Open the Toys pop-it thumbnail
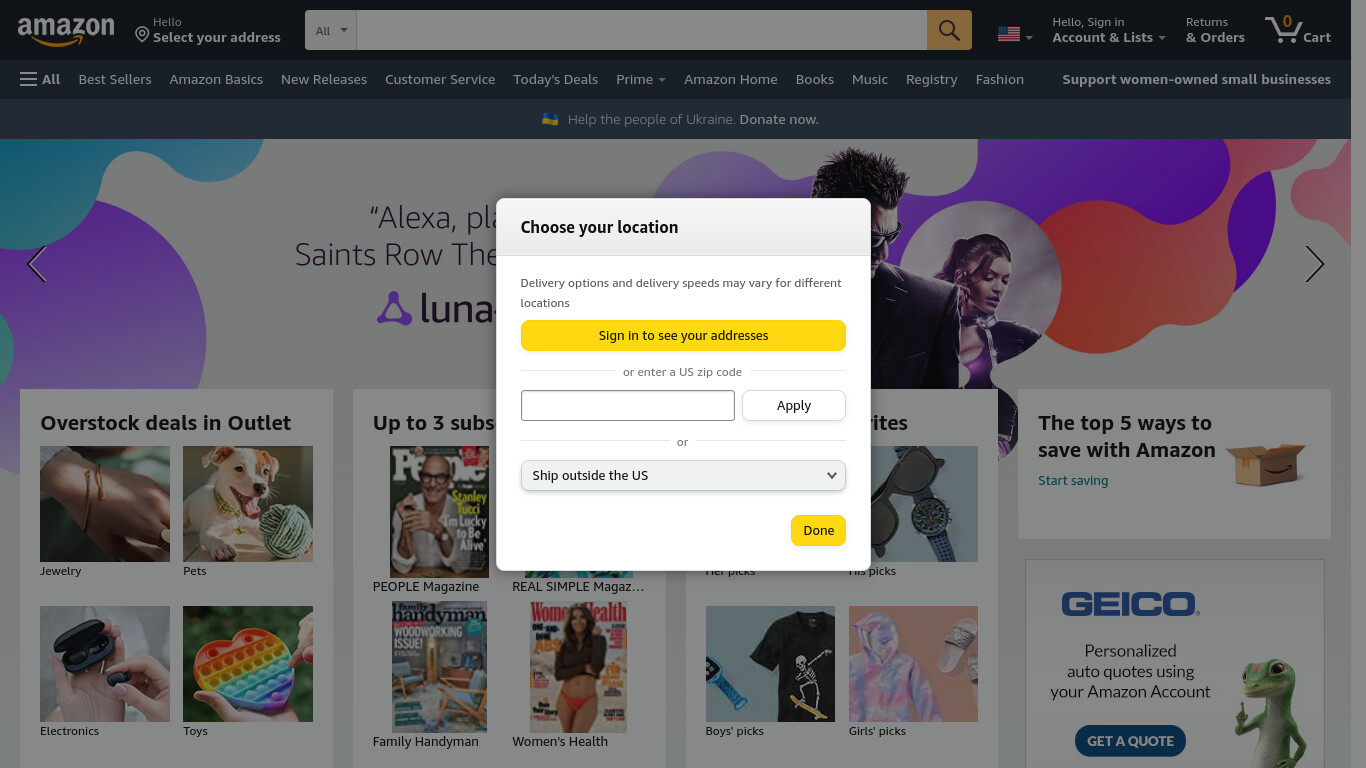 pyautogui.click(x=248, y=664)
